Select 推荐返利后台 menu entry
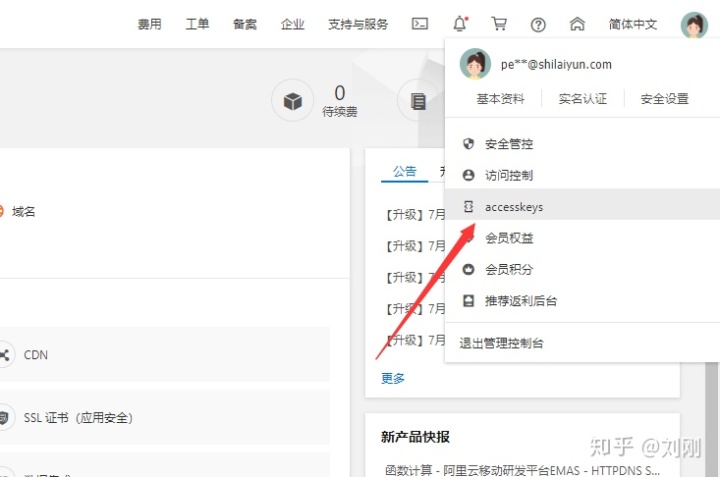 tap(582, 301)
